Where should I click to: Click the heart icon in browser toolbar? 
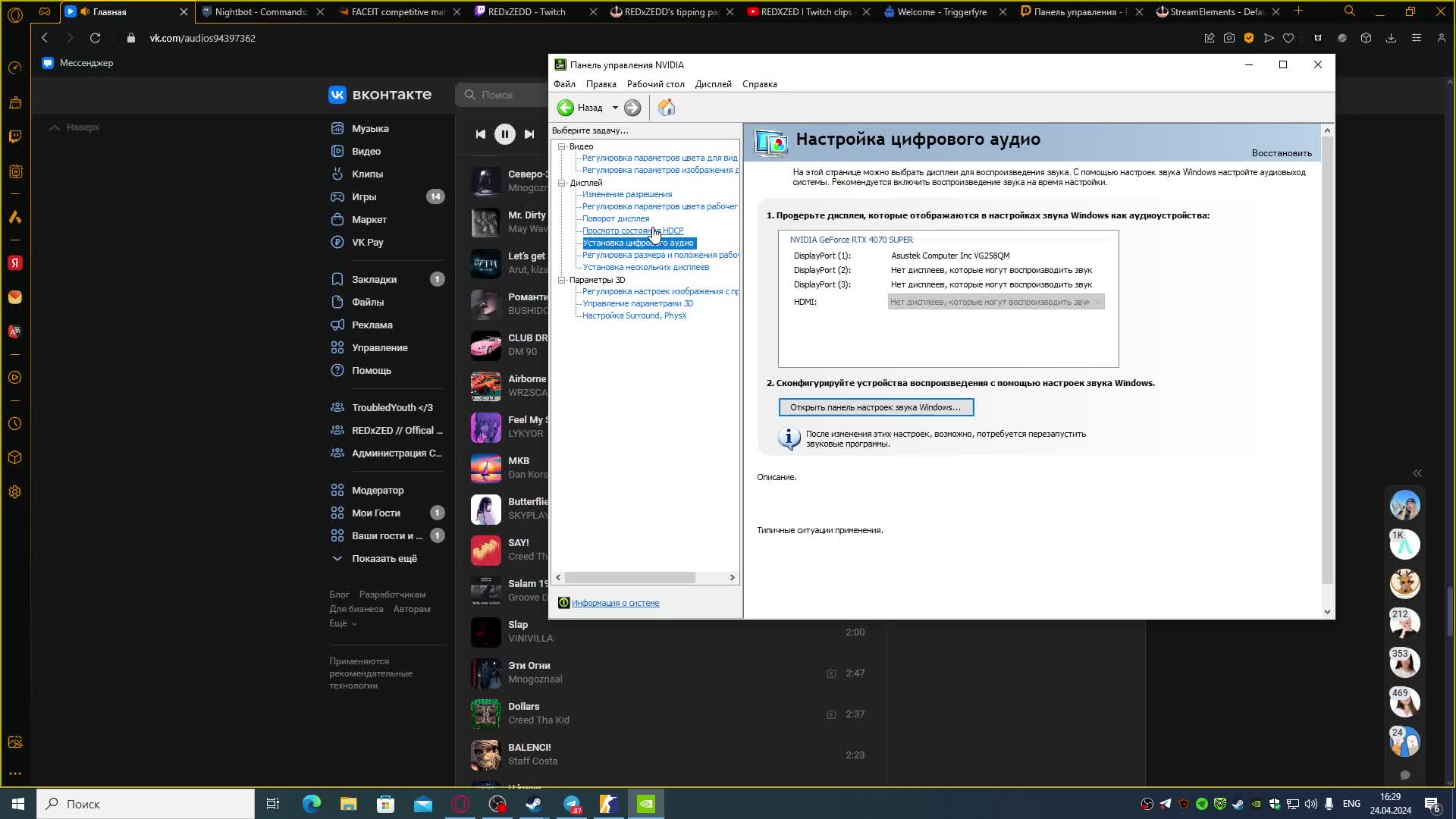[1288, 38]
